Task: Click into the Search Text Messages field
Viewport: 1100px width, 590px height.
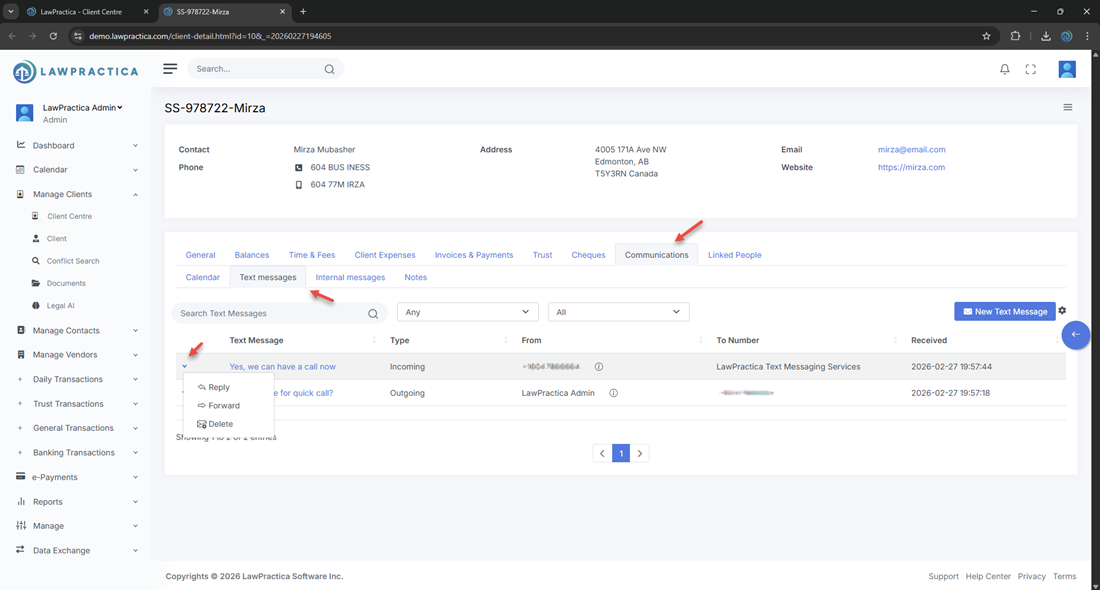Action: (x=268, y=313)
